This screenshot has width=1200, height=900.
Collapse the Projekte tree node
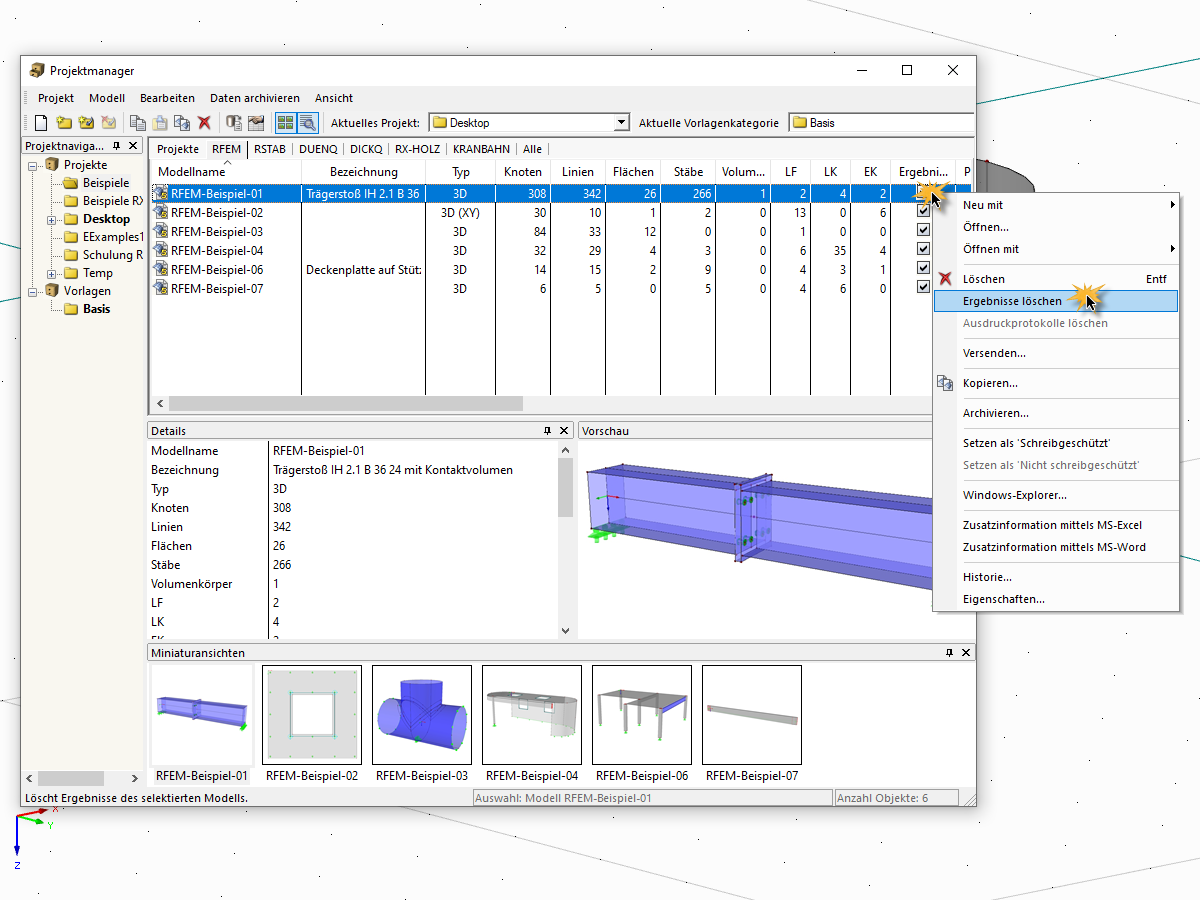click(x=33, y=165)
